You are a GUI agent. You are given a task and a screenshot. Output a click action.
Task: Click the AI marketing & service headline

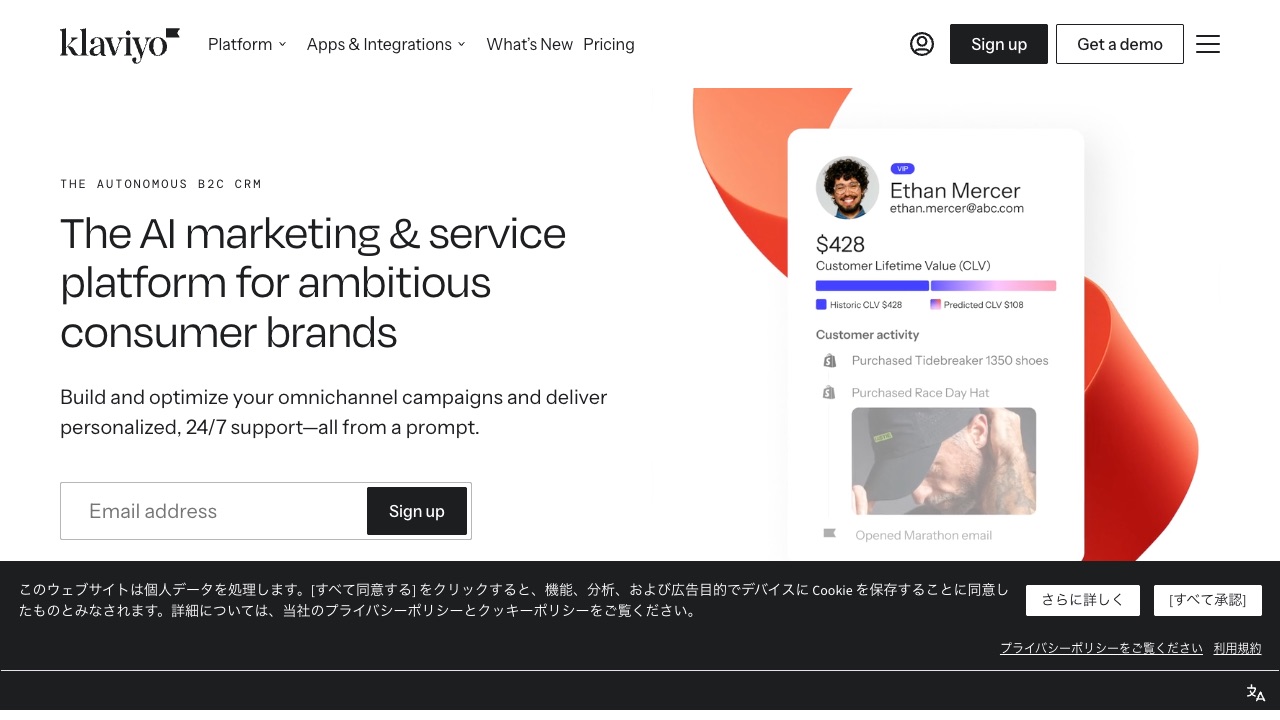[313, 283]
